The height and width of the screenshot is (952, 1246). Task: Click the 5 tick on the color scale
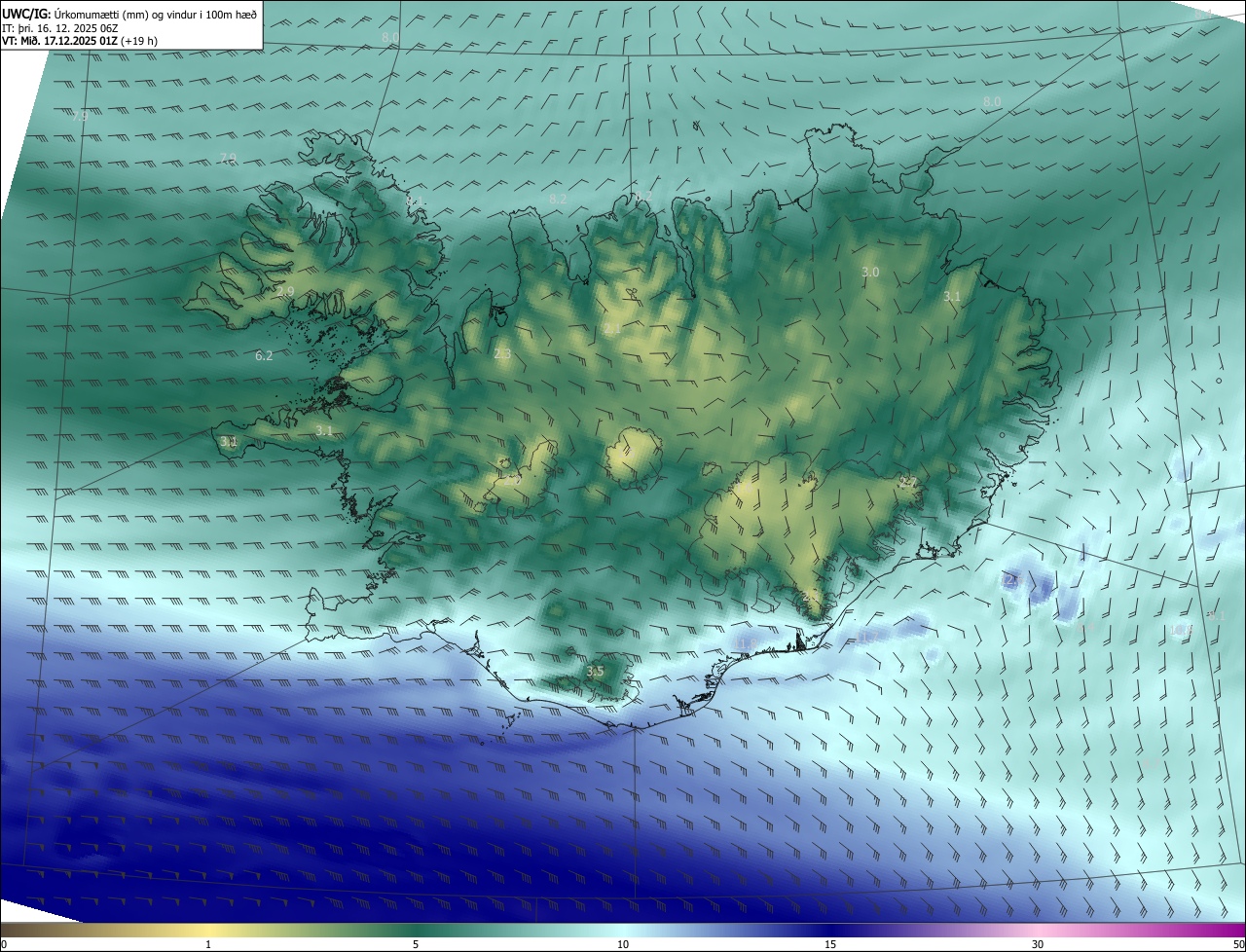pyautogui.click(x=416, y=944)
